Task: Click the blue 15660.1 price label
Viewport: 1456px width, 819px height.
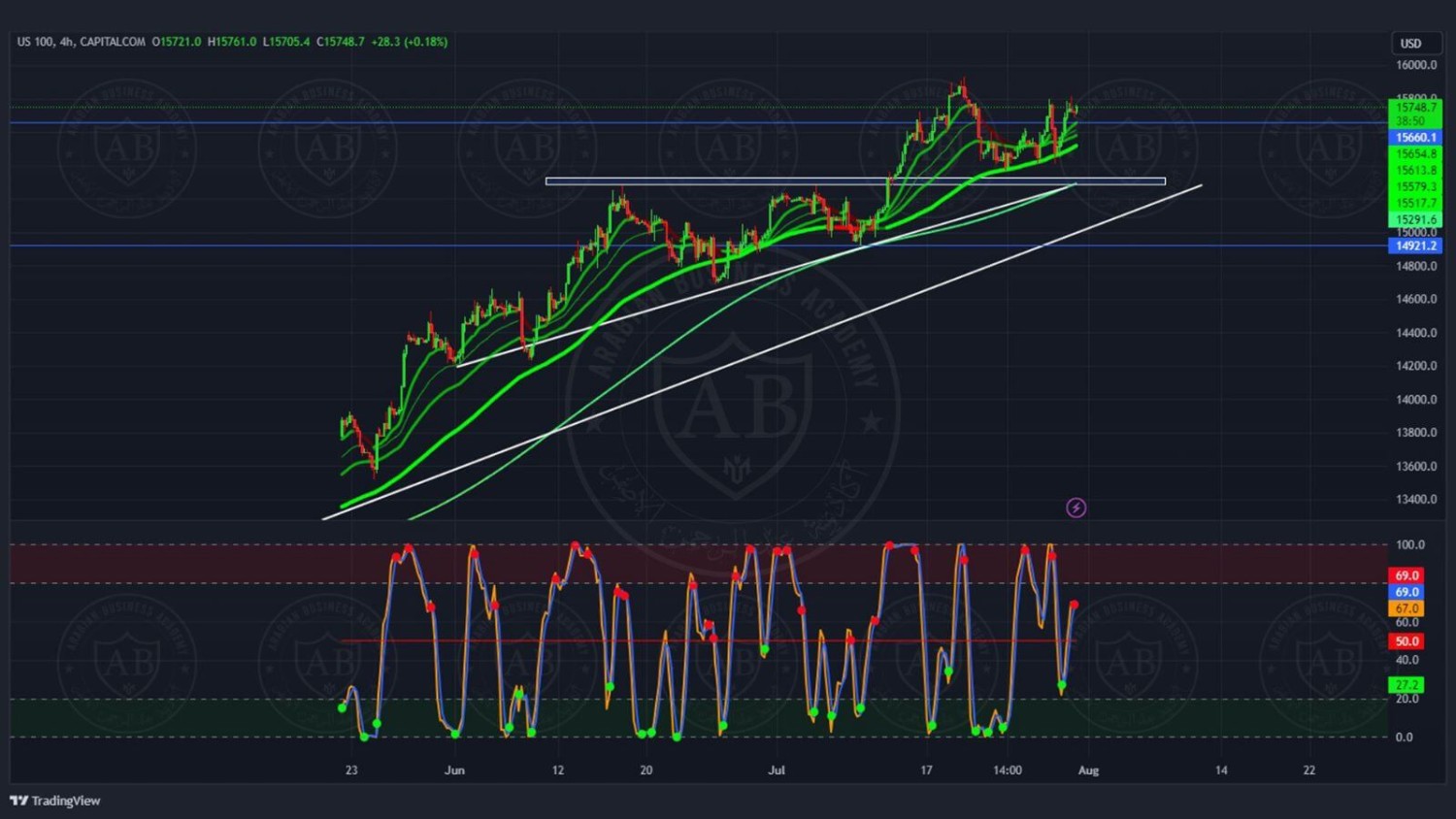Action: point(1415,138)
